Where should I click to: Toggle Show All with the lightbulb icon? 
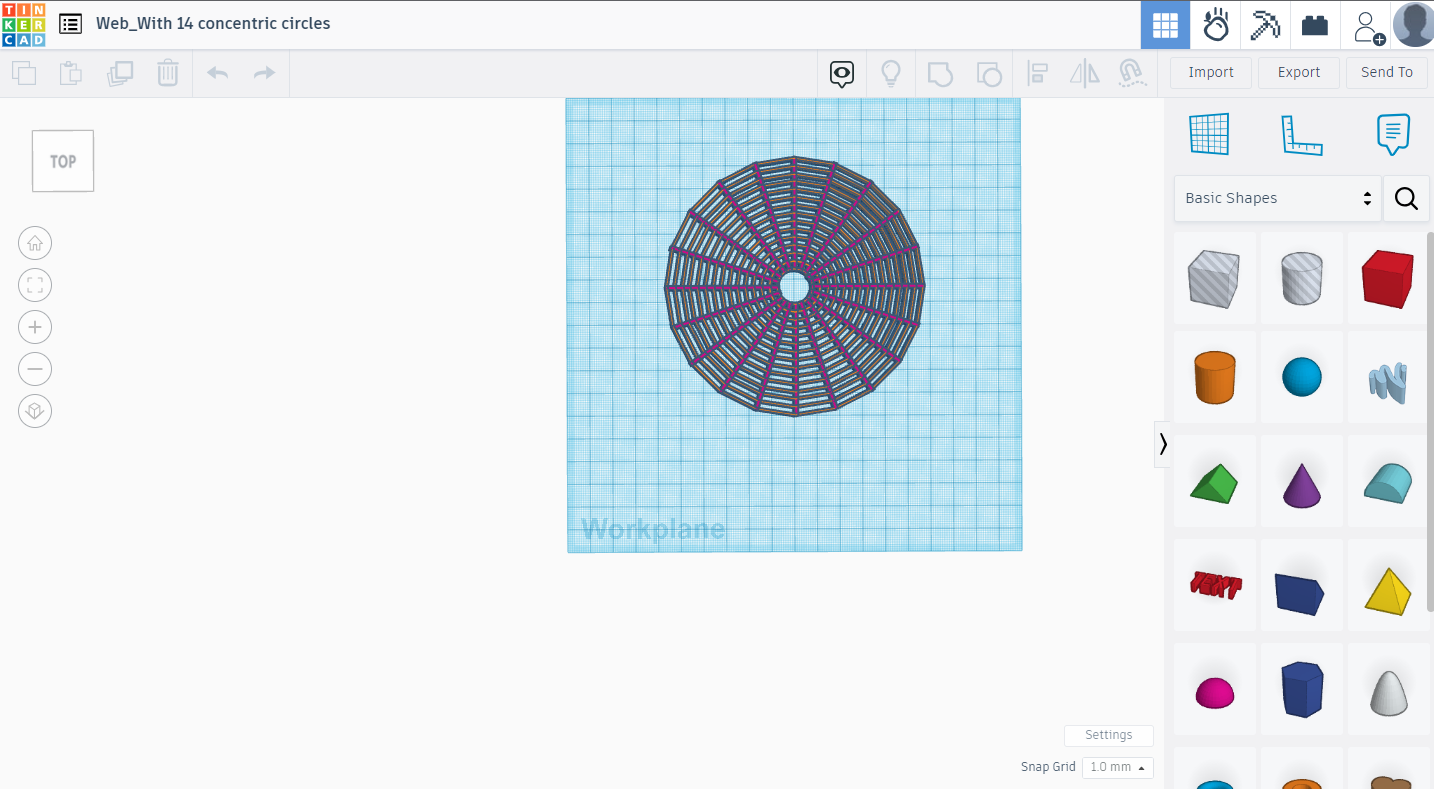pyautogui.click(x=891, y=73)
